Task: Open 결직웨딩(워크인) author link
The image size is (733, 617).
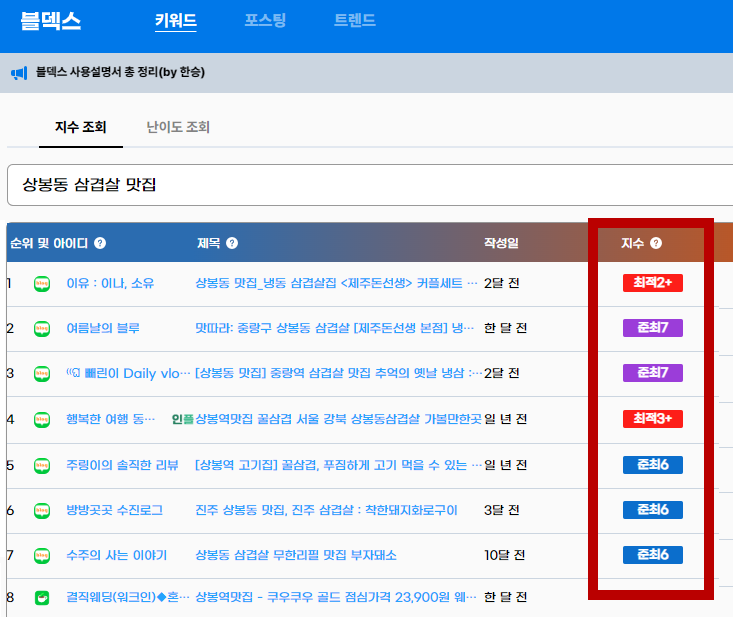Action: pos(128,597)
